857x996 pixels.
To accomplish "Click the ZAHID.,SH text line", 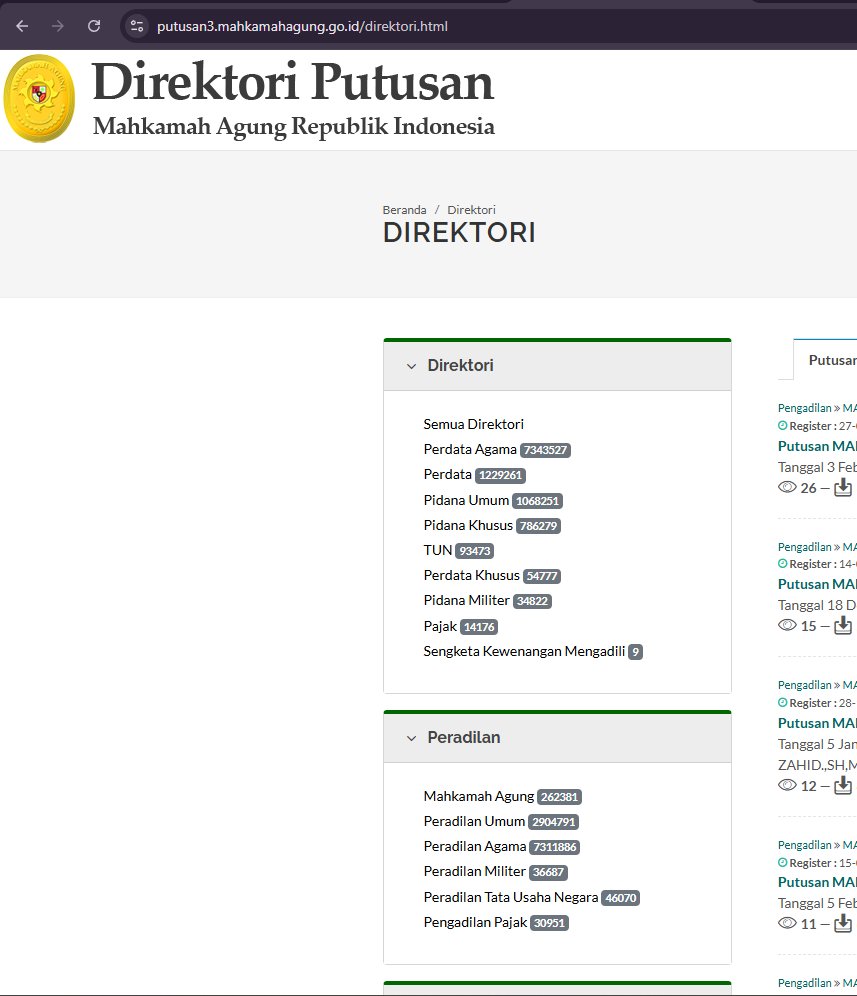I will click(x=818, y=765).
